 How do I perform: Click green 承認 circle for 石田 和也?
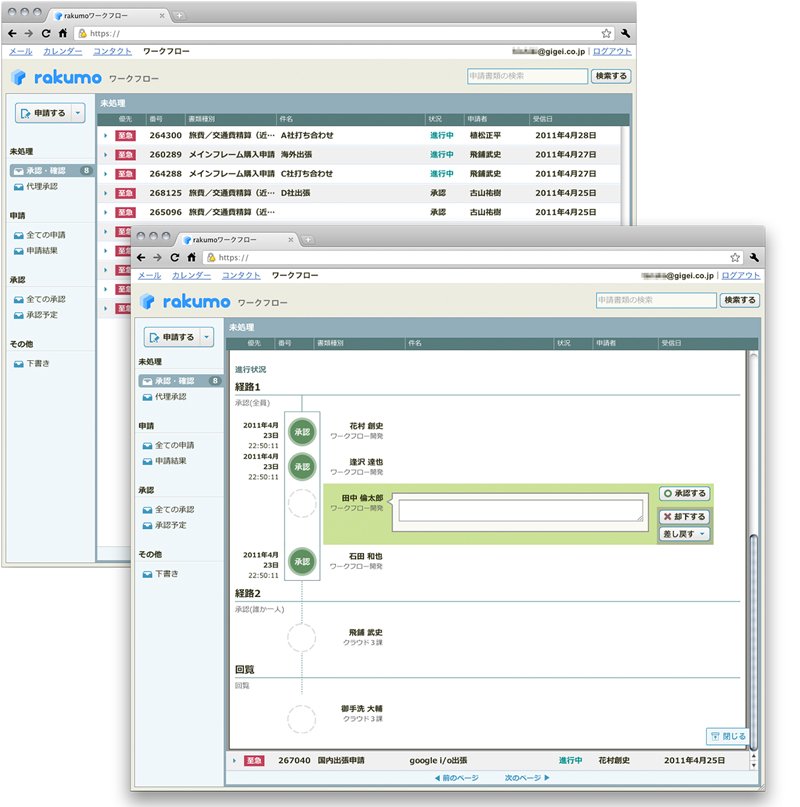coord(302,561)
